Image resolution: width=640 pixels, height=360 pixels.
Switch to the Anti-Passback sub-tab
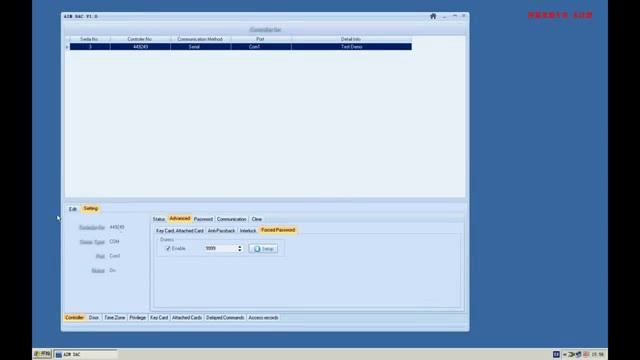click(221, 231)
